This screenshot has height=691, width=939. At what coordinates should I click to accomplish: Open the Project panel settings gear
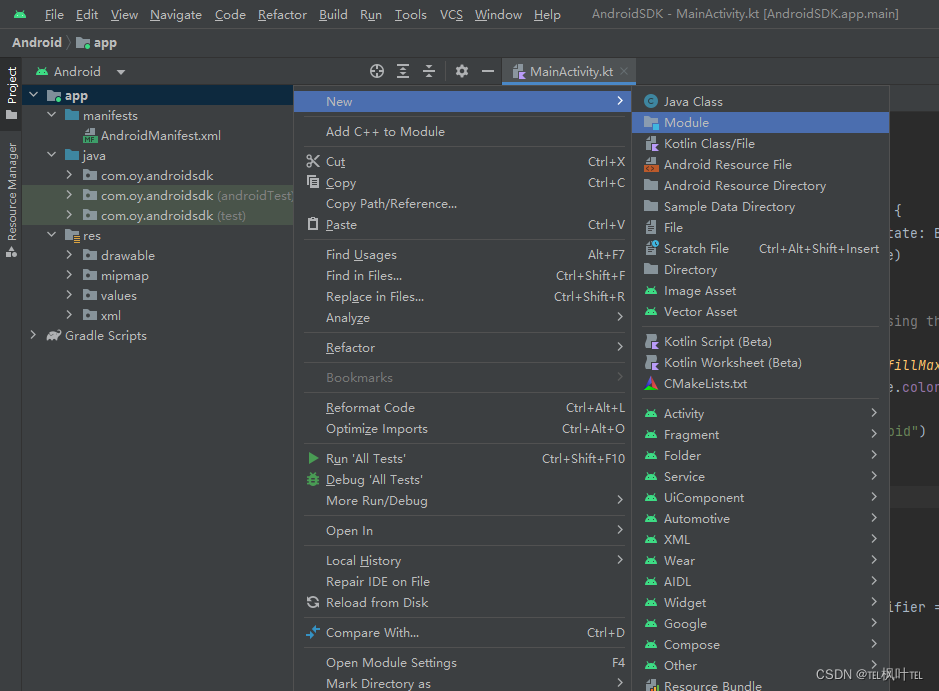461,71
